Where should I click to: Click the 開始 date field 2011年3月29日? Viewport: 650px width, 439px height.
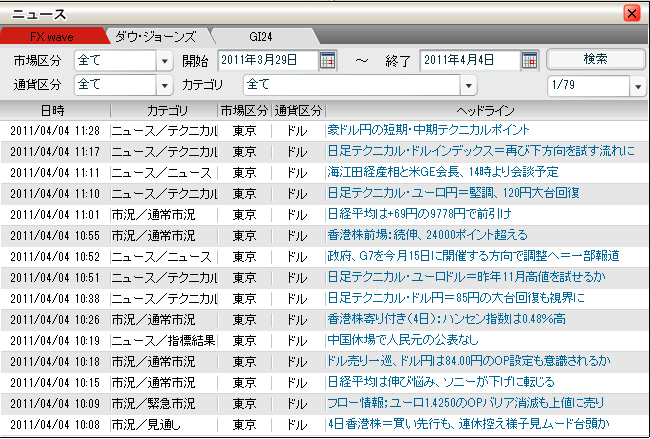pos(269,61)
